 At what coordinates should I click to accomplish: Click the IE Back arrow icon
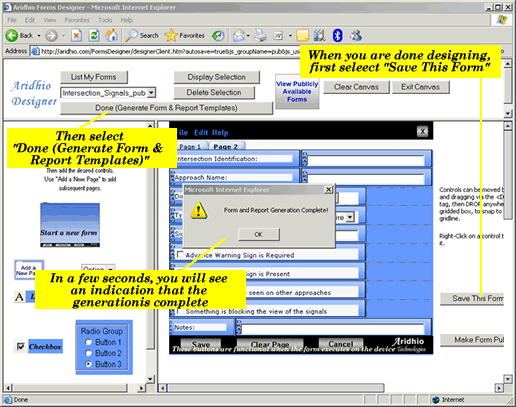pos(12,35)
